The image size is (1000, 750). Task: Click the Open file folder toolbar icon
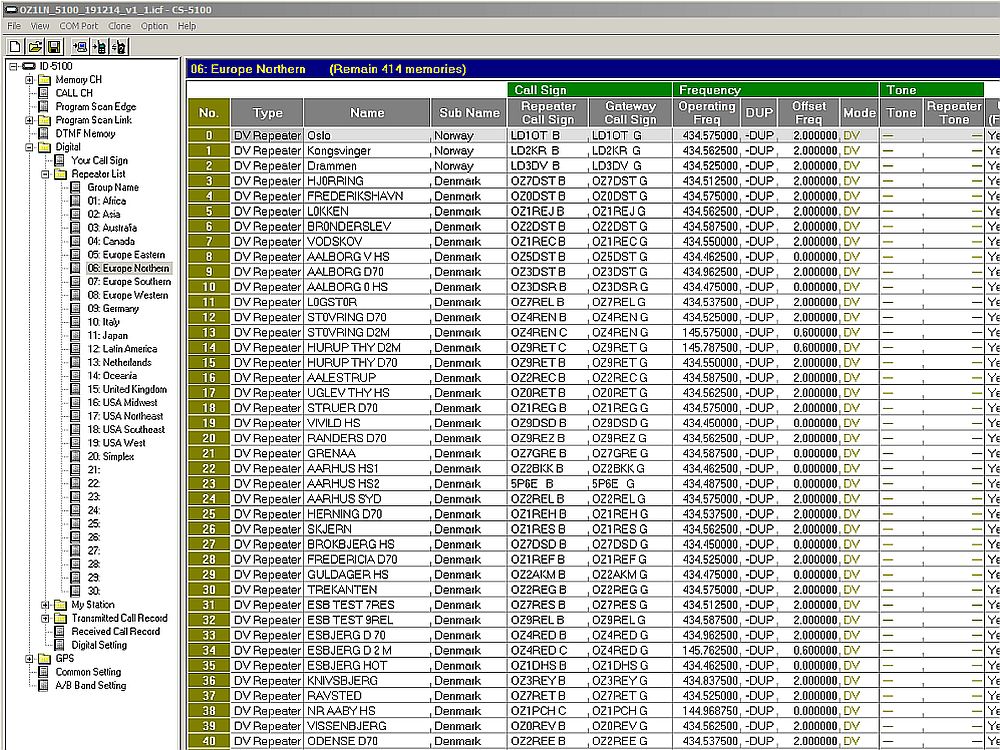point(35,47)
